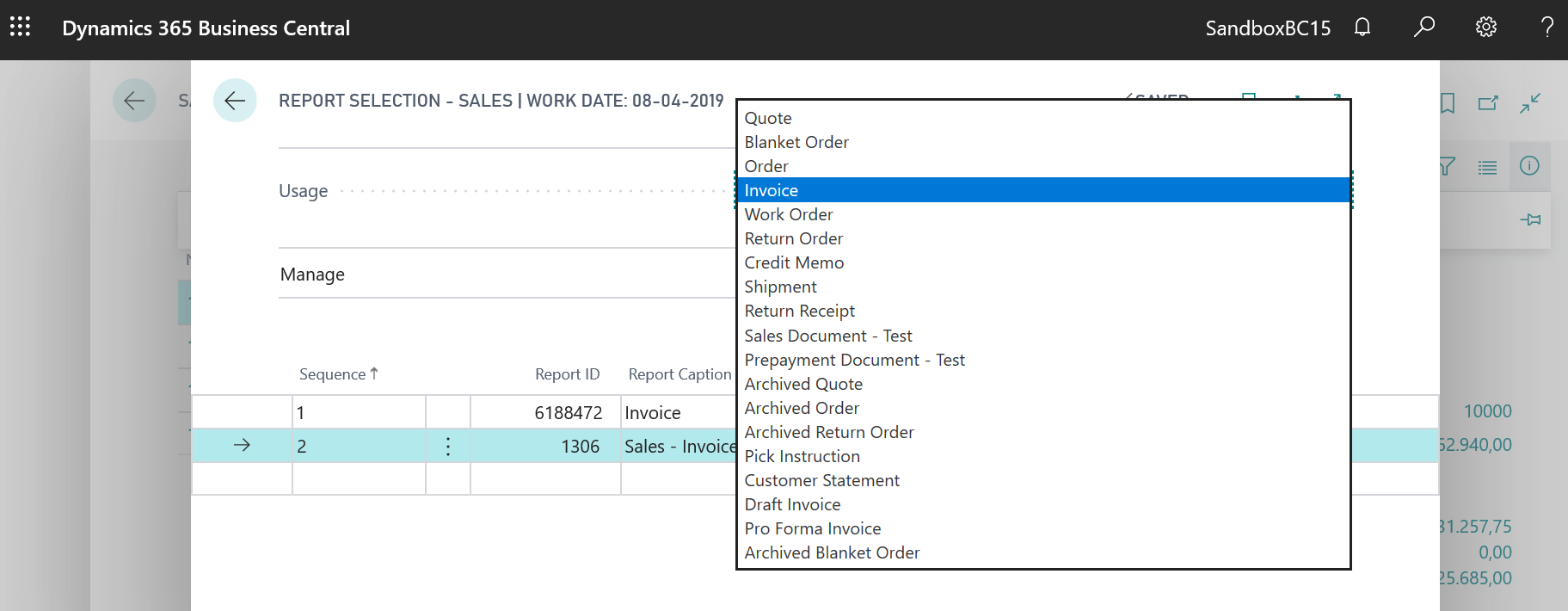
Task: Switch to list view icon
Action: [1487, 167]
